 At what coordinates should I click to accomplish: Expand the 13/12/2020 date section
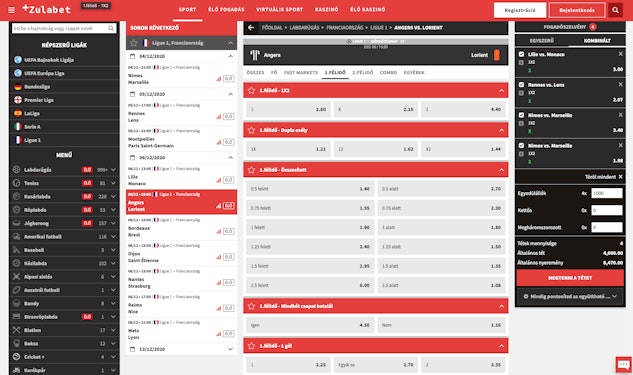(x=231, y=349)
